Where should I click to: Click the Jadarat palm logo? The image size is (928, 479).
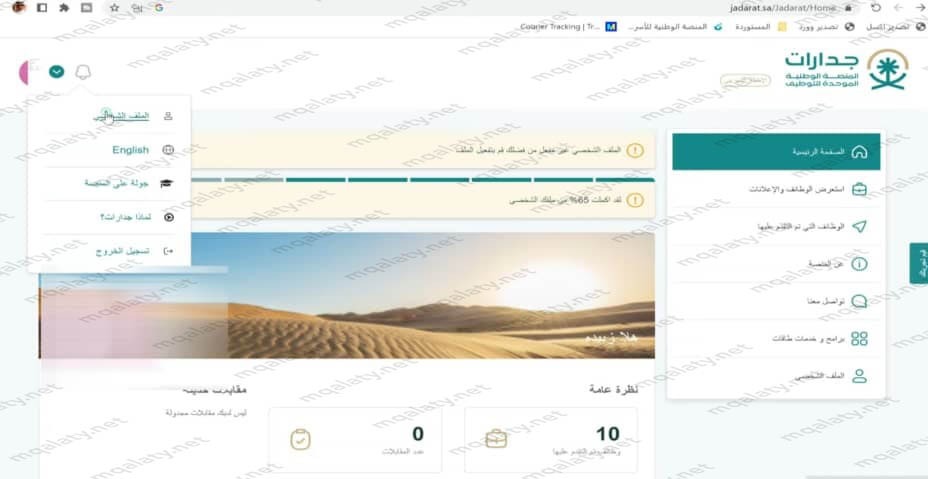pyautogui.click(x=888, y=69)
